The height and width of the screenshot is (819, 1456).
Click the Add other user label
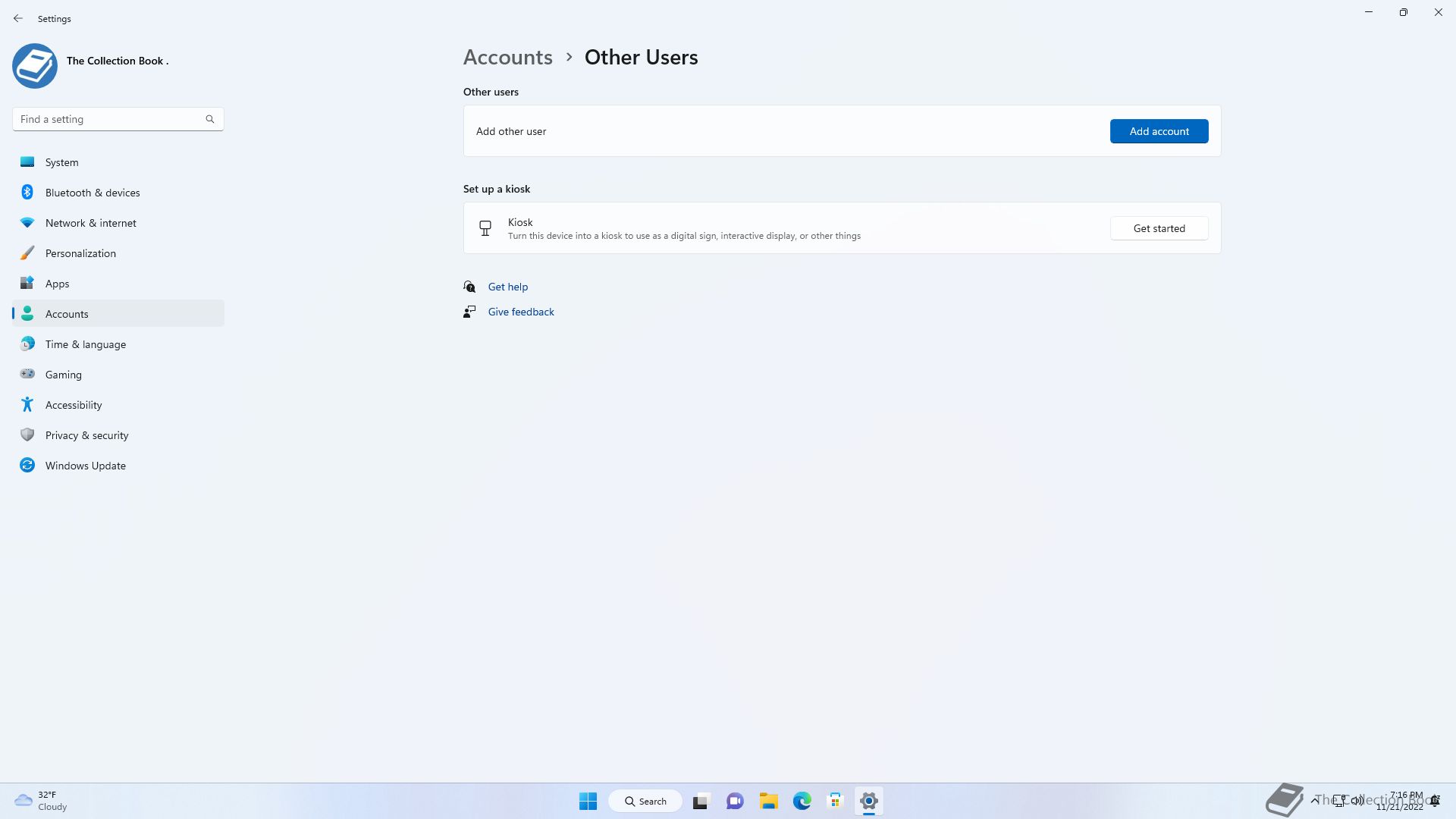pos(511,131)
